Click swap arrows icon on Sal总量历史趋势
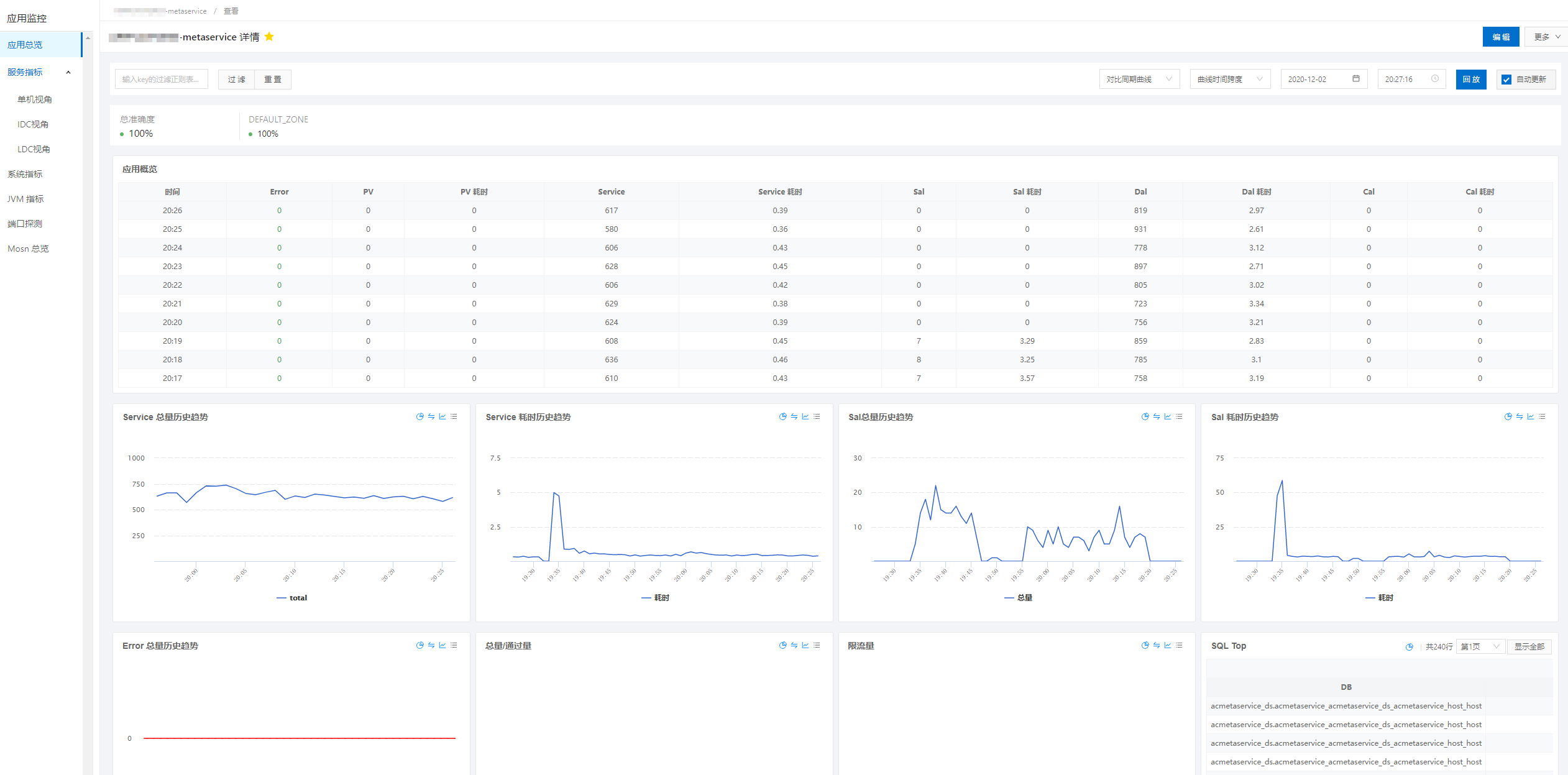The height and width of the screenshot is (775, 1568). 1157,417
